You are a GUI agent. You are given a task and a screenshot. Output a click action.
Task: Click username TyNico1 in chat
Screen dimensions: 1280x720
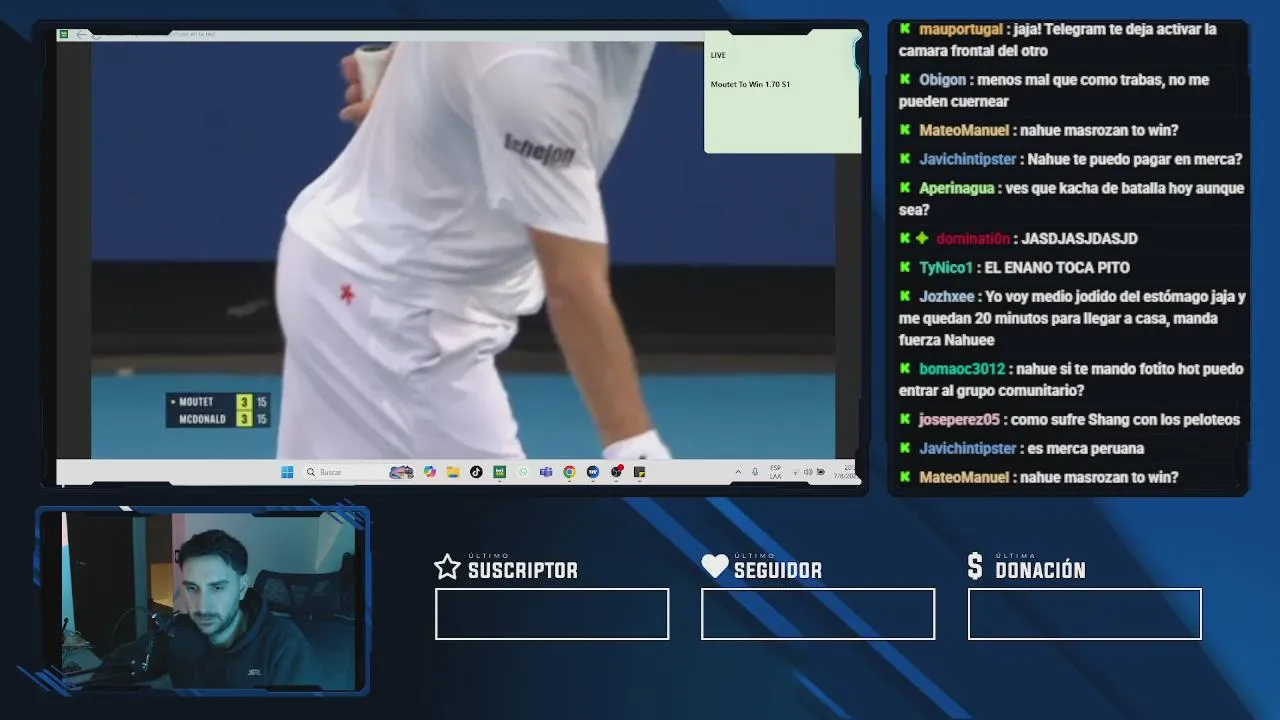[x=946, y=267]
